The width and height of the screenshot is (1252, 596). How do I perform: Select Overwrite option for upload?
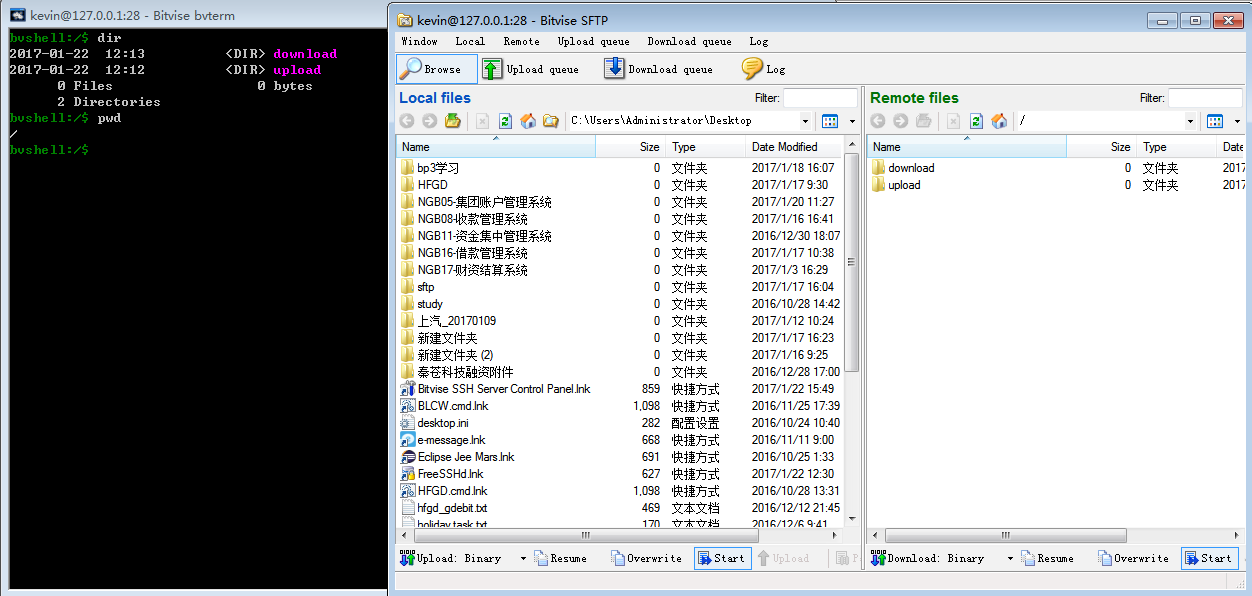click(x=646, y=558)
